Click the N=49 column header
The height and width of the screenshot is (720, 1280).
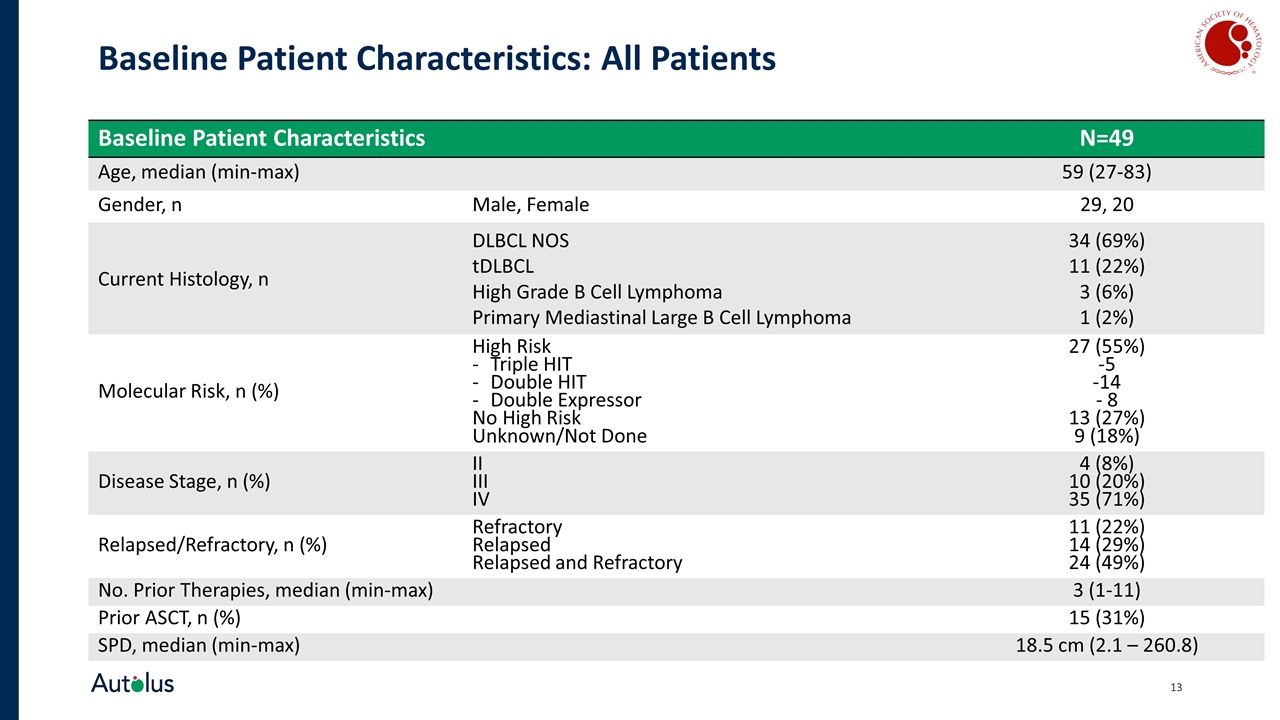(x=1106, y=138)
